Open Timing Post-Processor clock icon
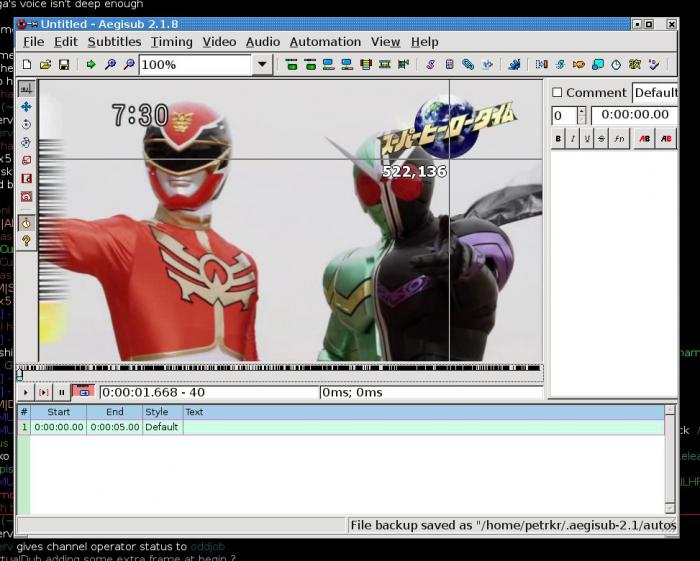700x561 pixels. (x=616, y=65)
